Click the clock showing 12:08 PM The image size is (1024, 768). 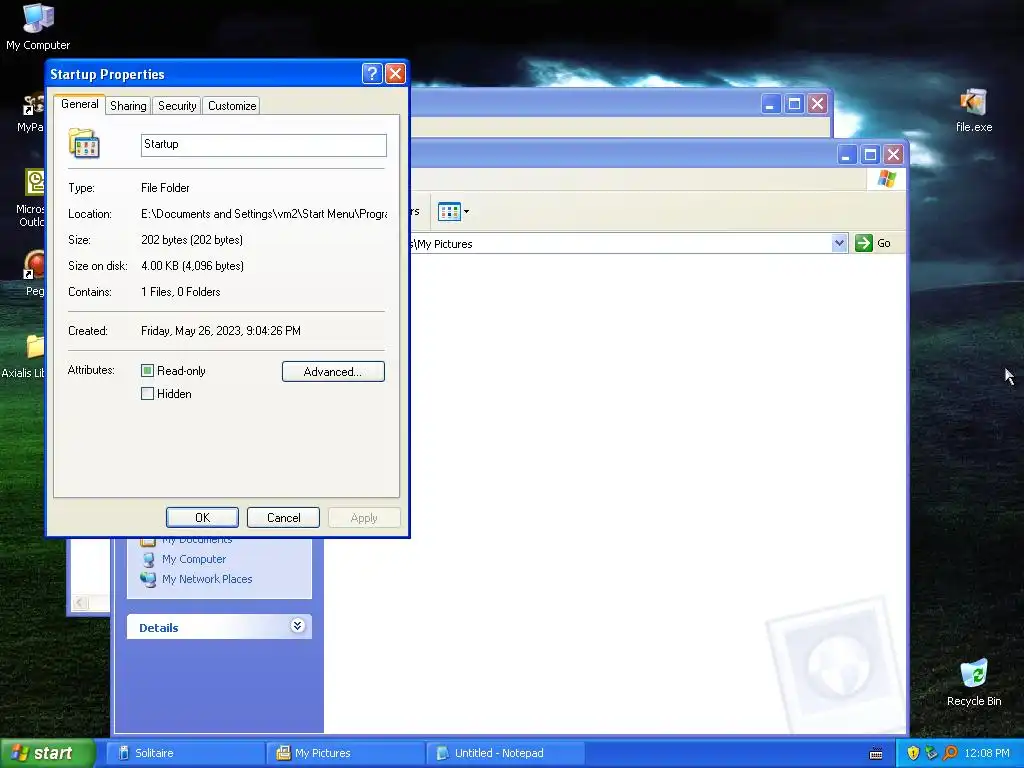point(986,753)
